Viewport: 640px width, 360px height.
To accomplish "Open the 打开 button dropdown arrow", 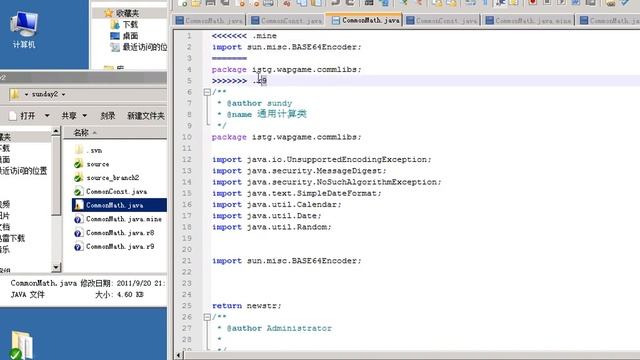I will coord(47,116).
